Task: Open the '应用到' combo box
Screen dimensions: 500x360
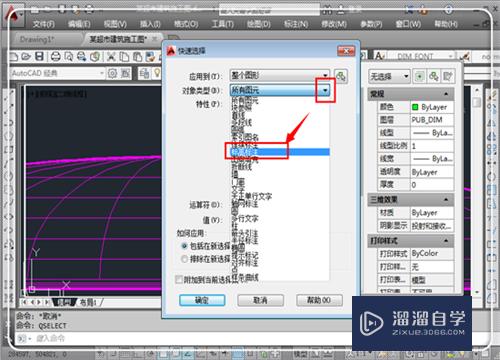Action: [x=279, y=76]
